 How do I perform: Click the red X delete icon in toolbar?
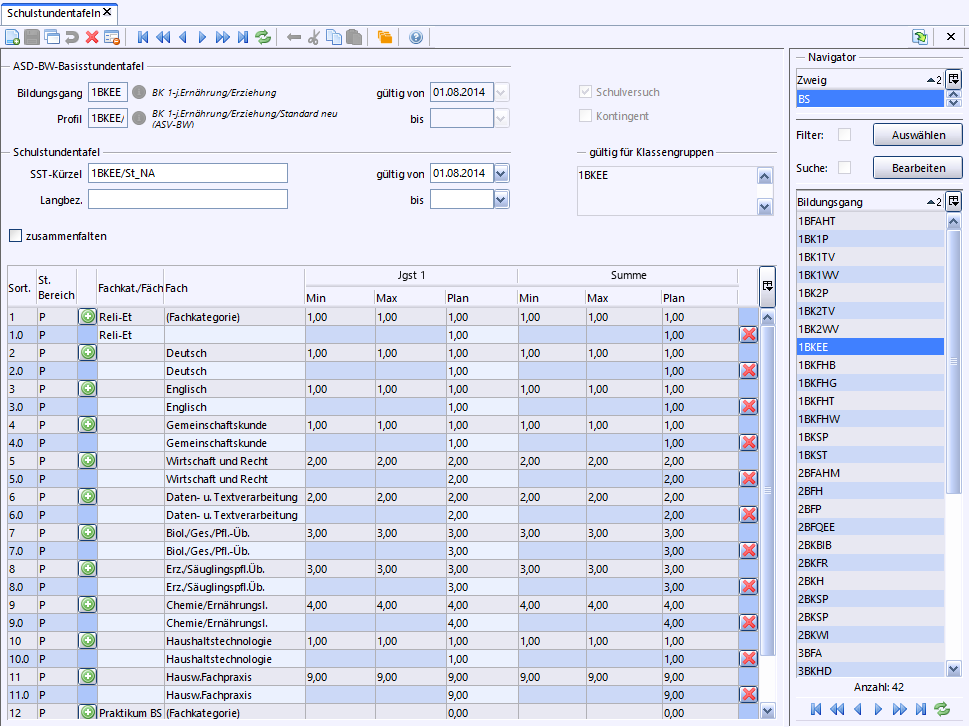point(92,38)
